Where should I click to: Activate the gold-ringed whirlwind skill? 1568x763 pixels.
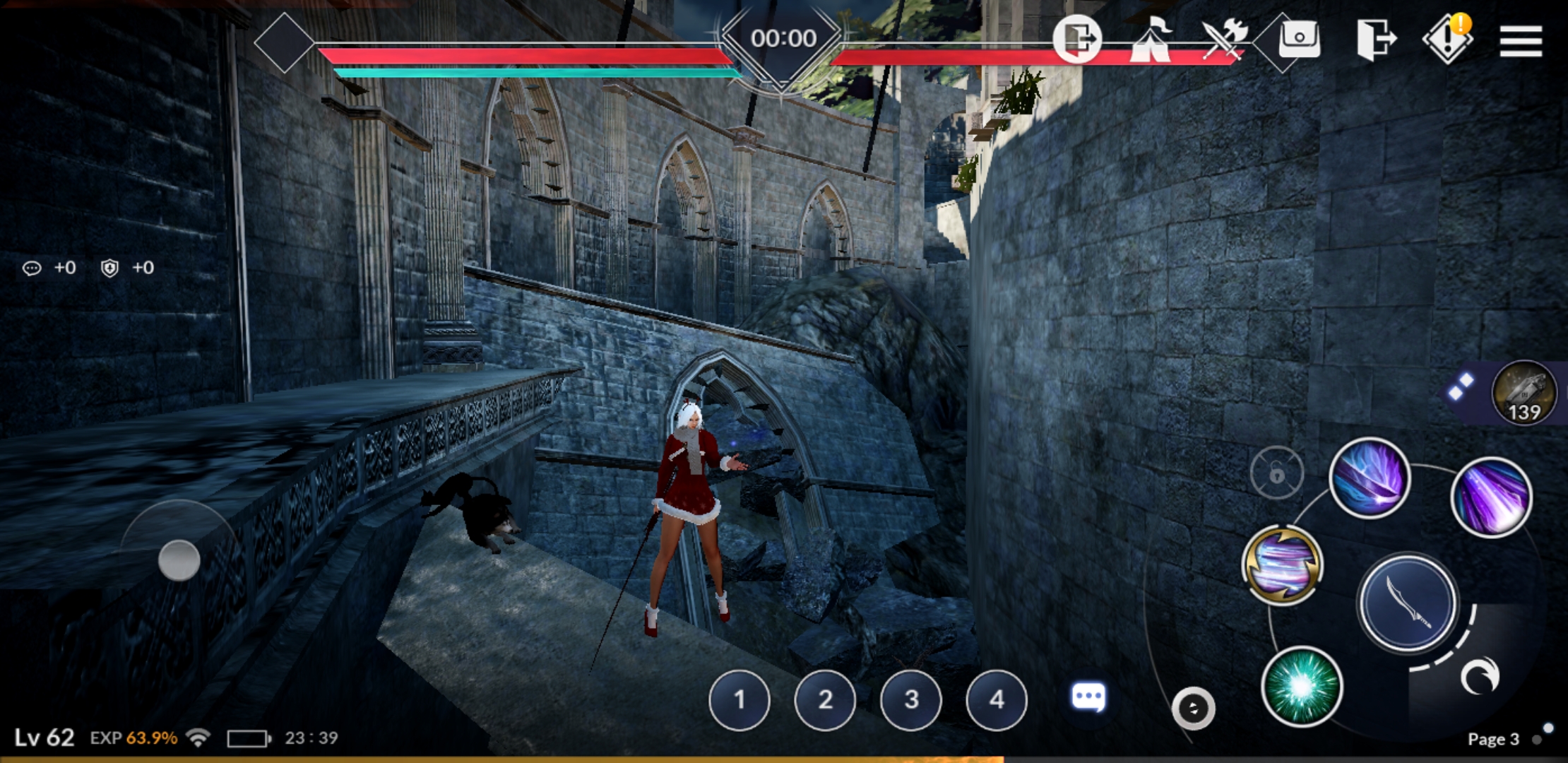1282,565
